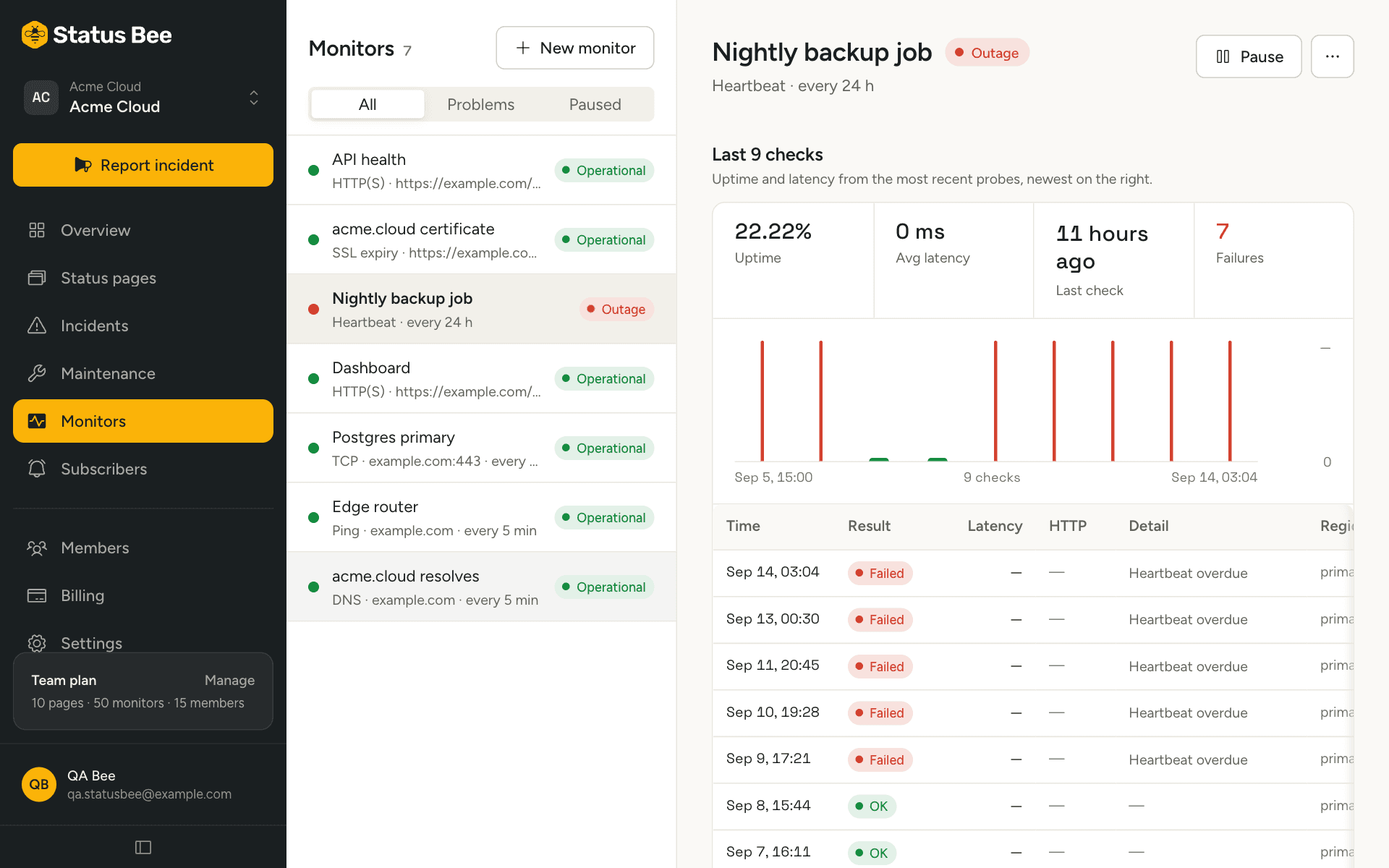The width and height of the screenshot is (1389, 868).
Task: Open the QA Bee account profile
Action: coord(143,784)
